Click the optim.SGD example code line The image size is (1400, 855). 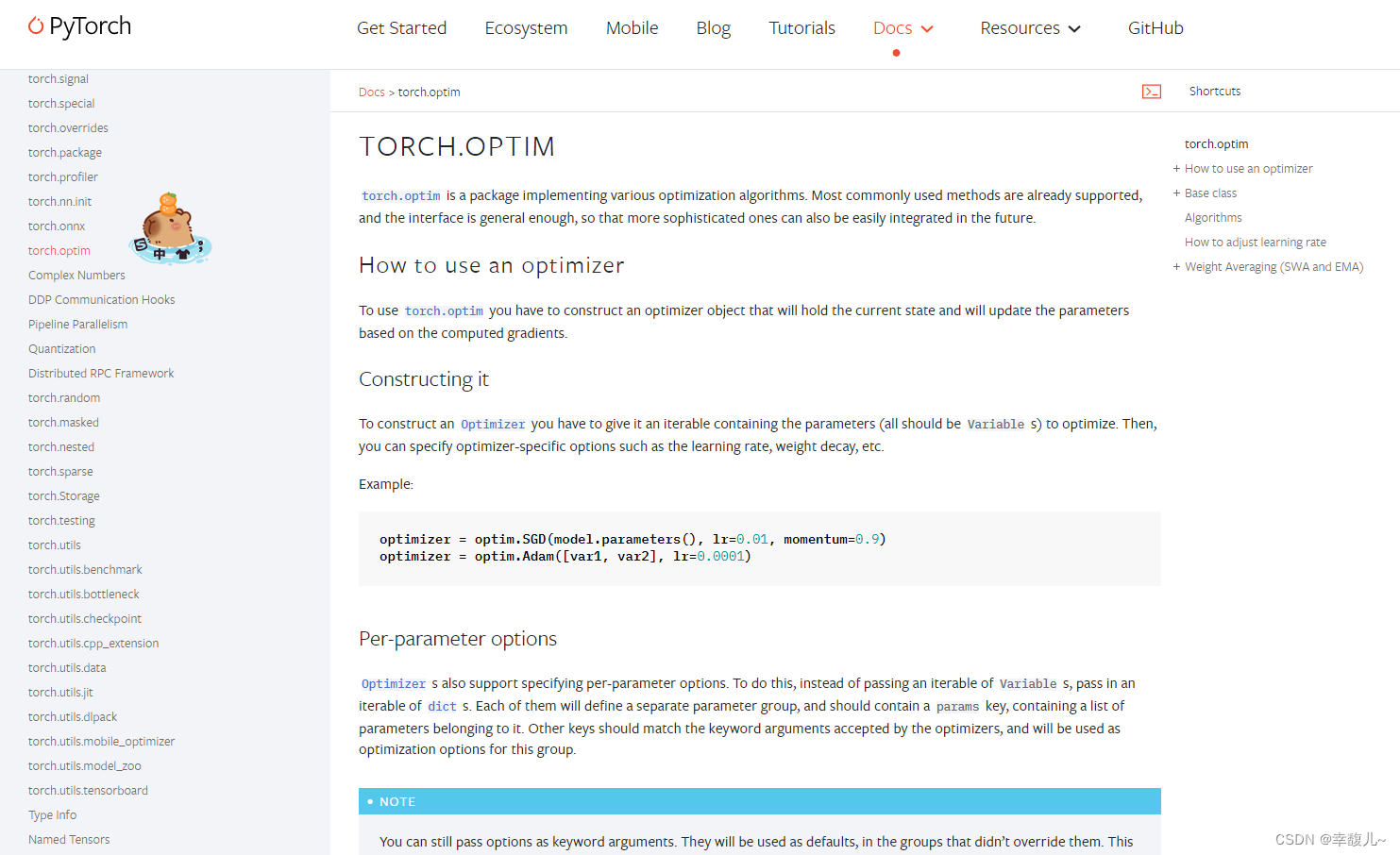(x=633, y=540)
